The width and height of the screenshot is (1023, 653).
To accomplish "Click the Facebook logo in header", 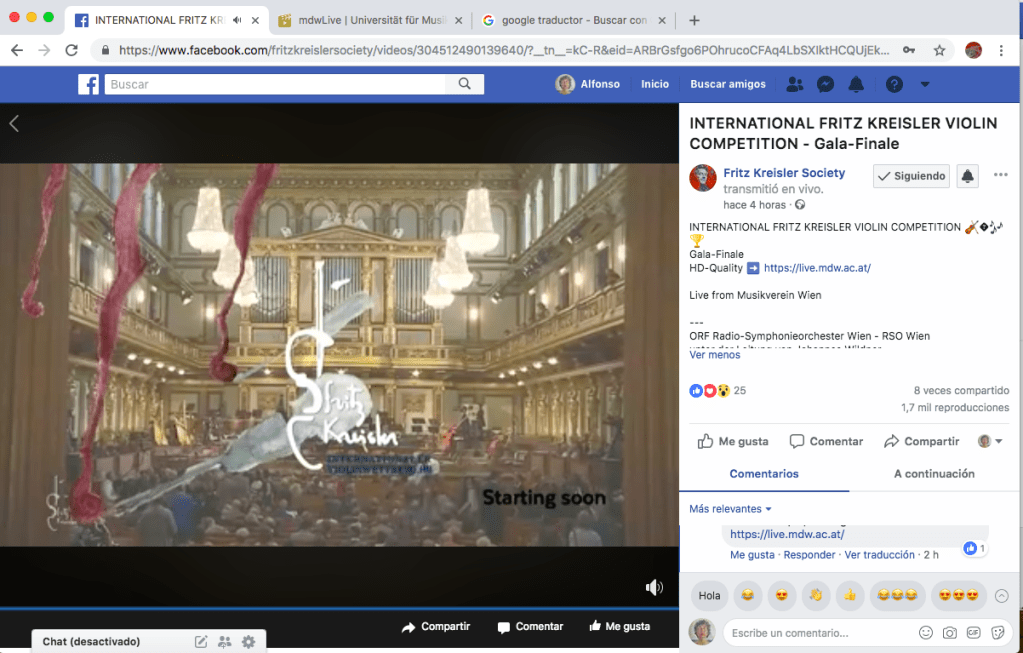I will pyautogui.click(x=89, y=85).
